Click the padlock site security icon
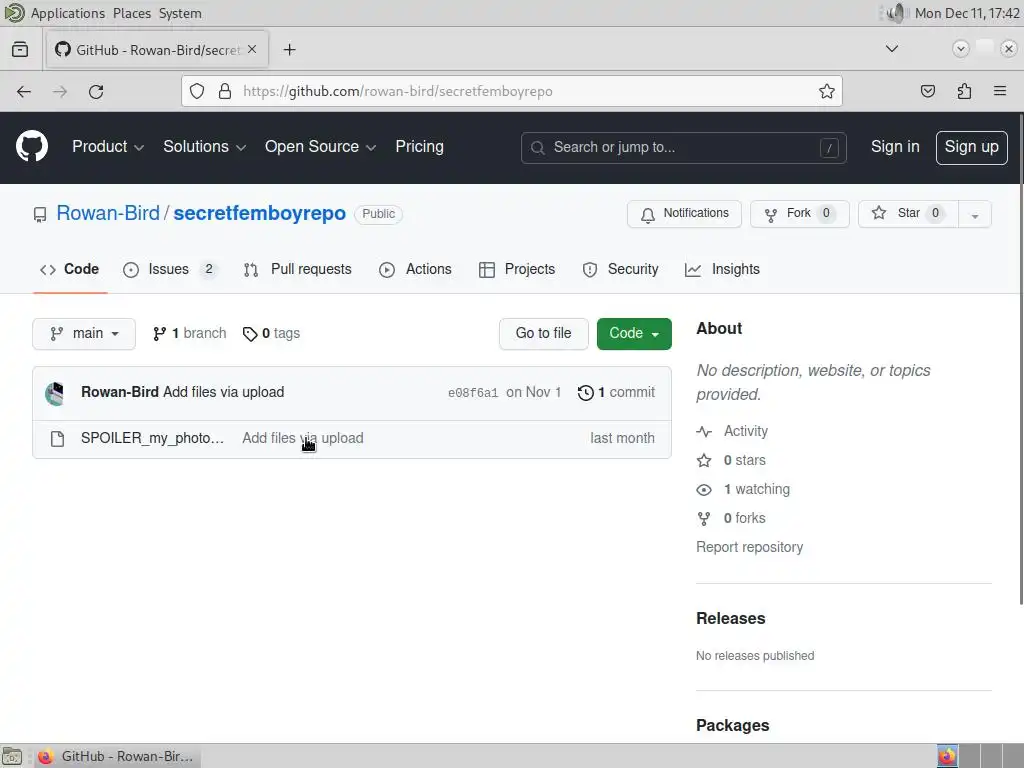1024x768 pixels. tap(225, 91)
